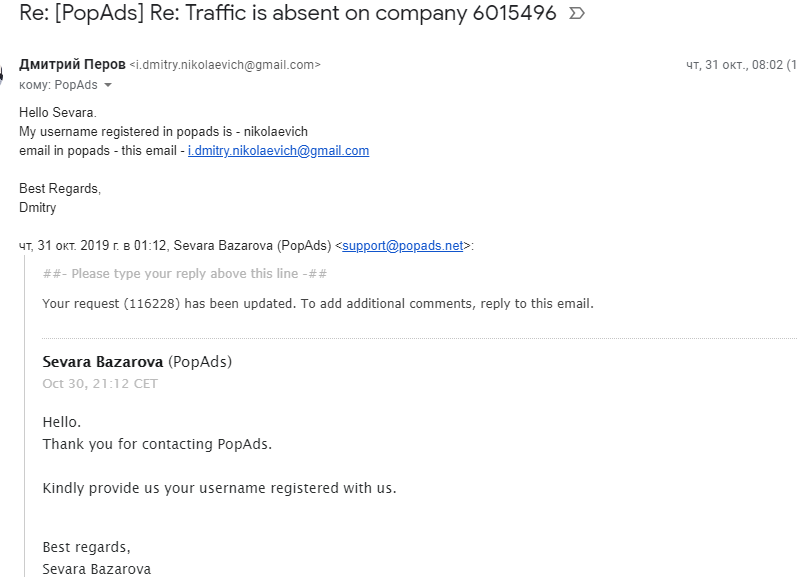
Task: Click the 'Kindly provide us your username' sentence
Action: click(x=219, y=488)
